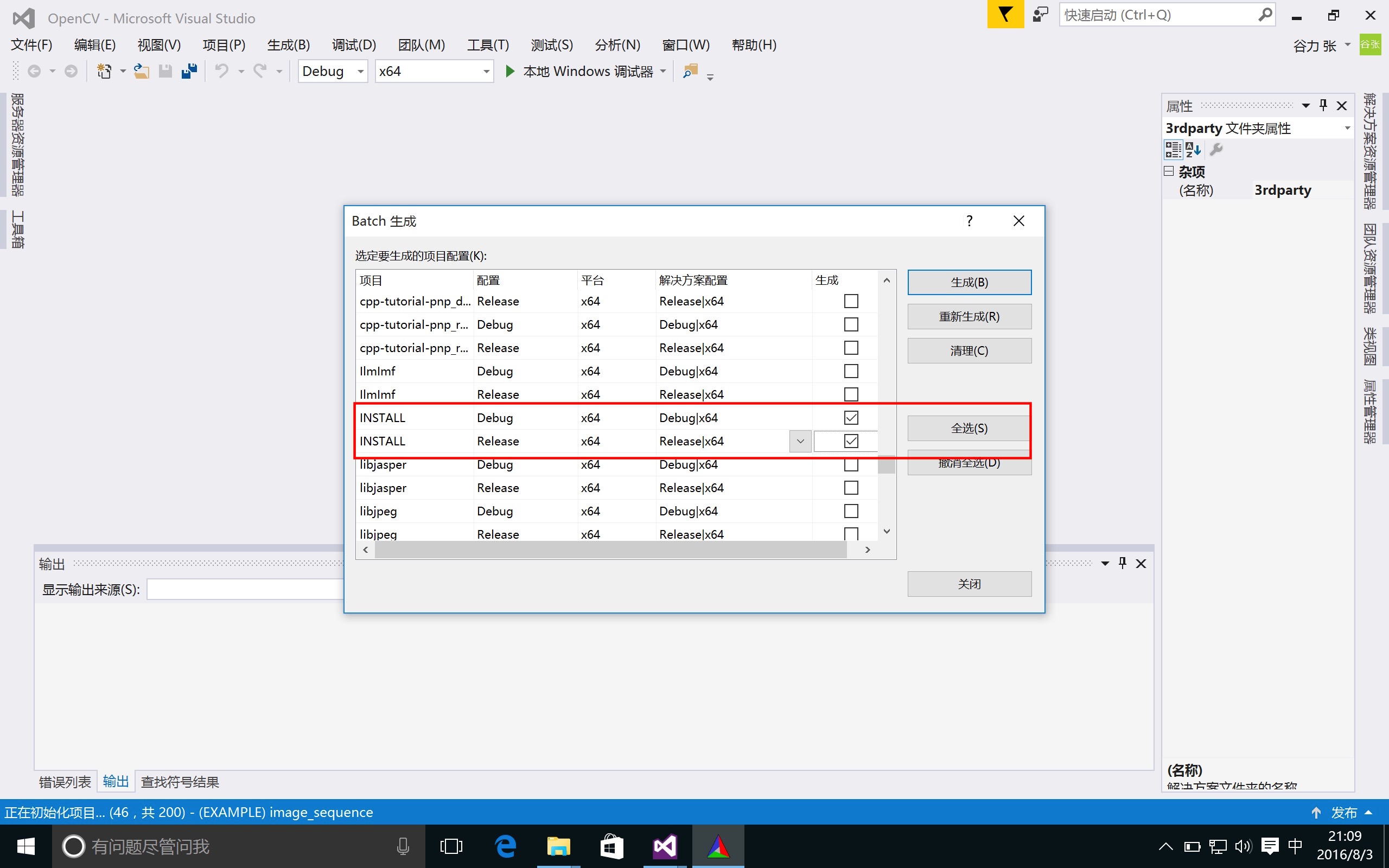Switch Properties panel to categorized view
The image size is (1389, 868).
coord(1173,150)
